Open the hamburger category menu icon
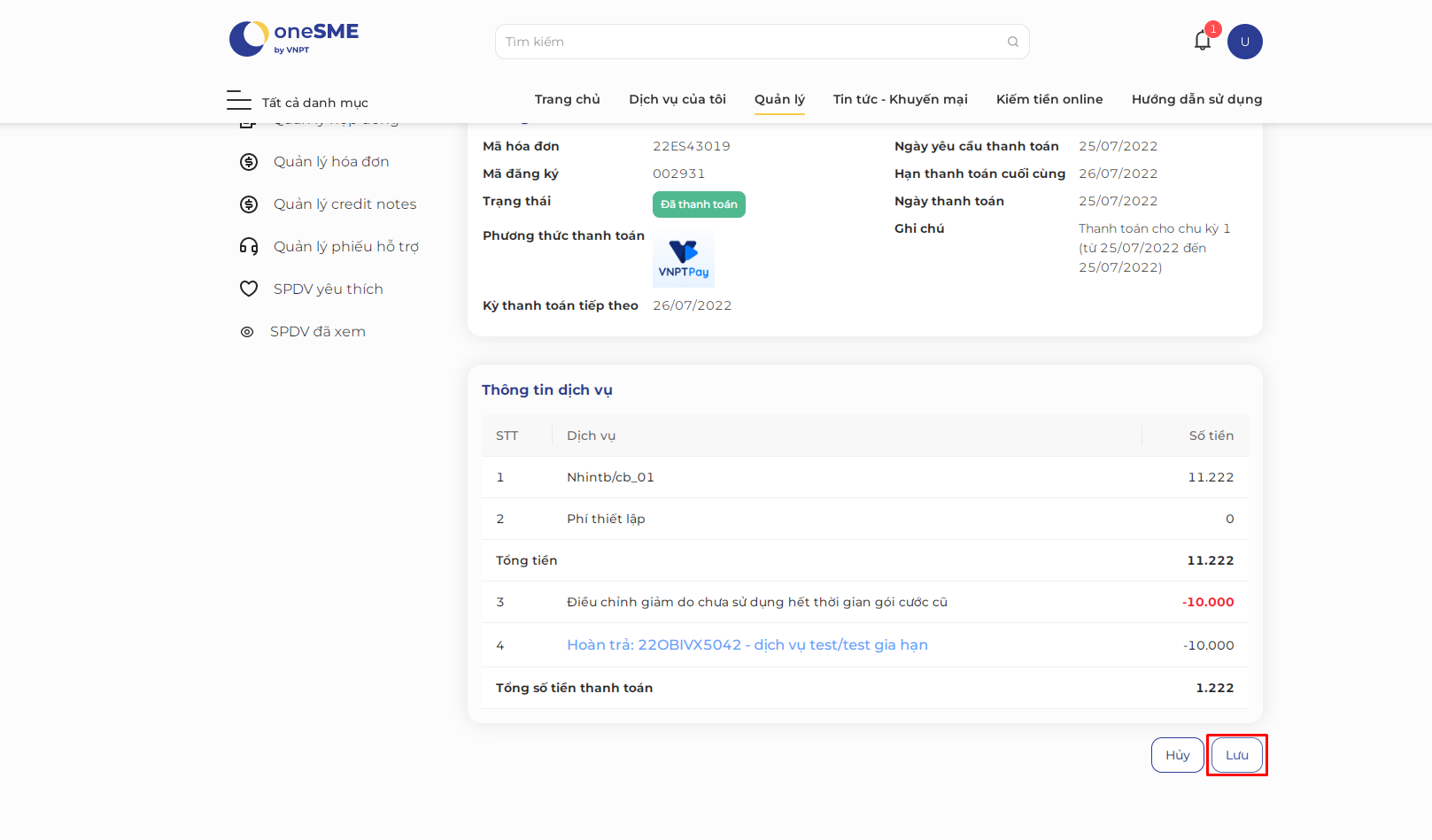This screenshot has height=840, width=1432. (239, 100)
